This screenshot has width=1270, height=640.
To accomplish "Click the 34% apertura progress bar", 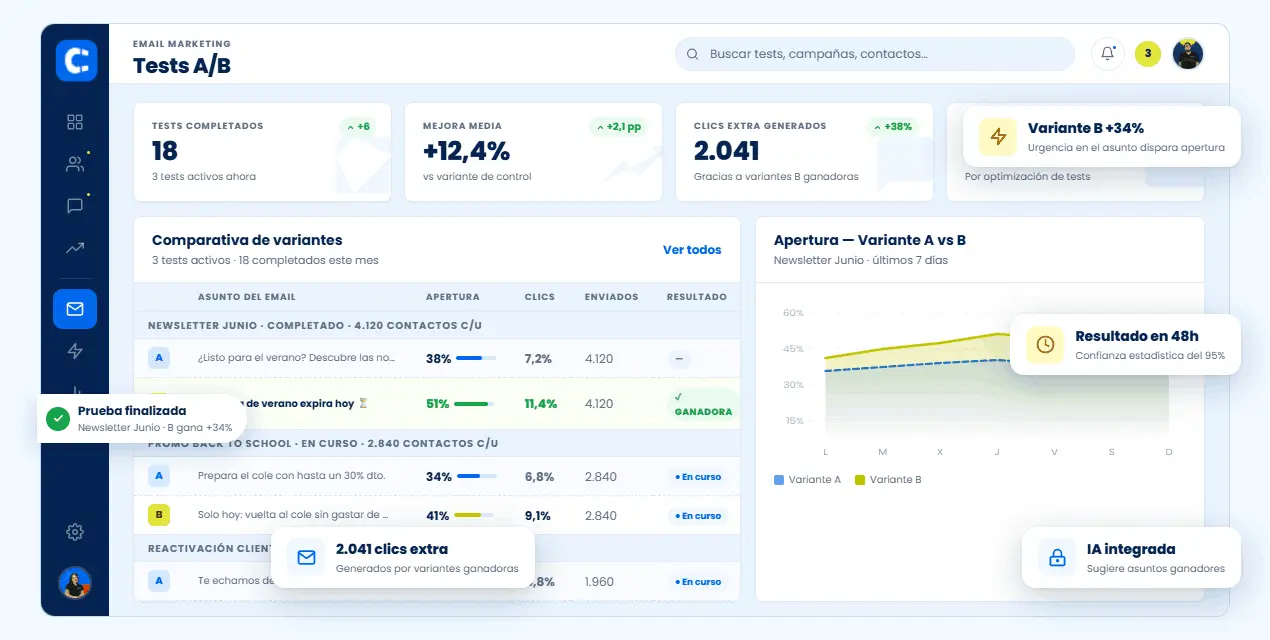I will [475, 476].
